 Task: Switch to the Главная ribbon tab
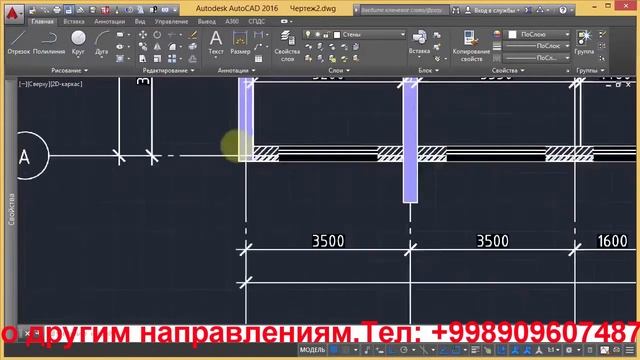pyautogui.click(x=42, y=21)
